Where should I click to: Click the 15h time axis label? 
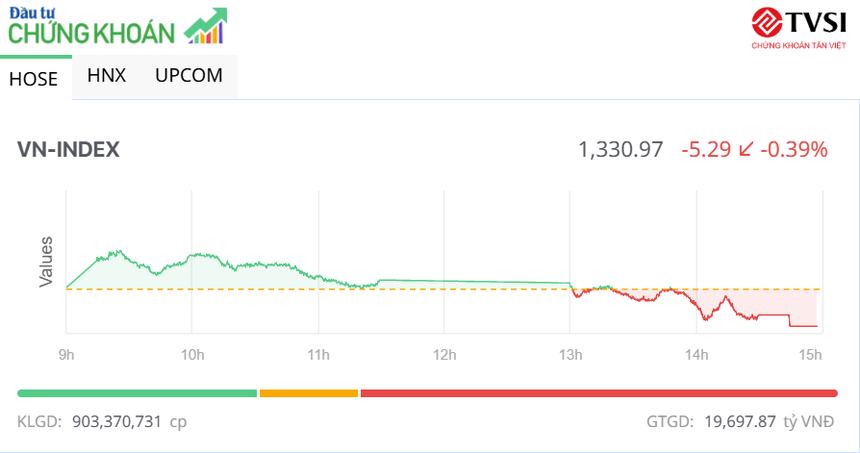810,354
